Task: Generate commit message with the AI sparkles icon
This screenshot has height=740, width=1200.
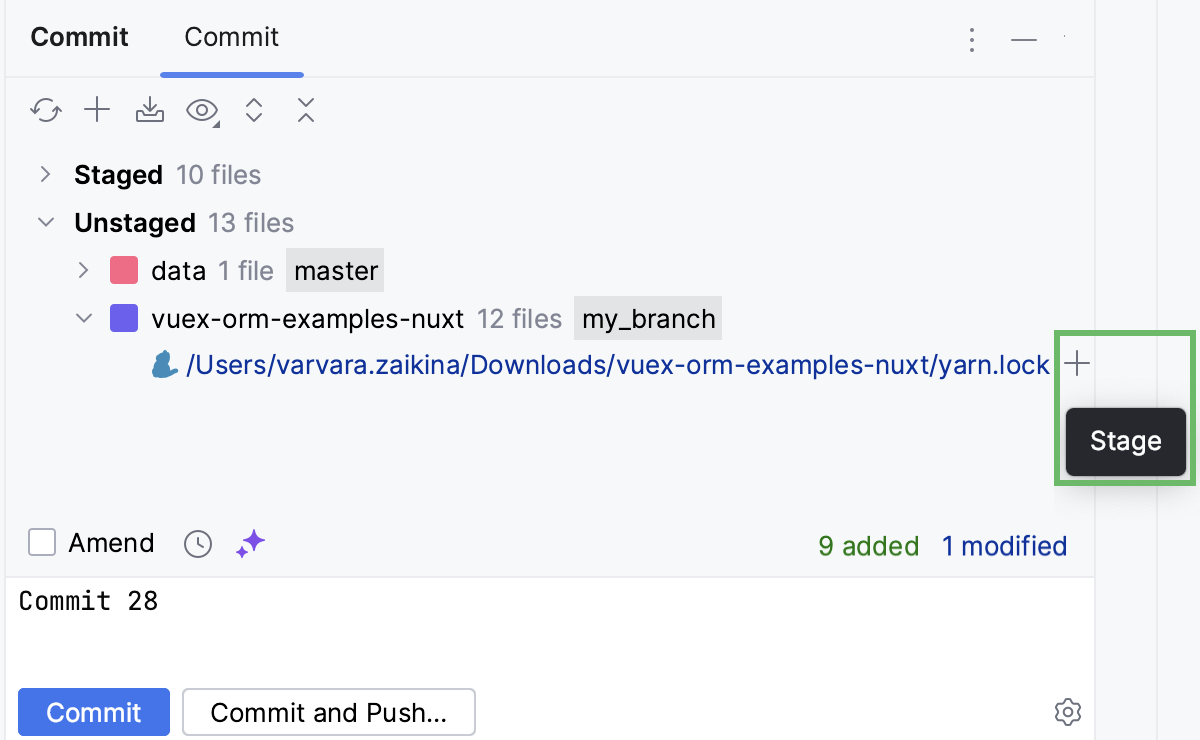Action: 251,543
